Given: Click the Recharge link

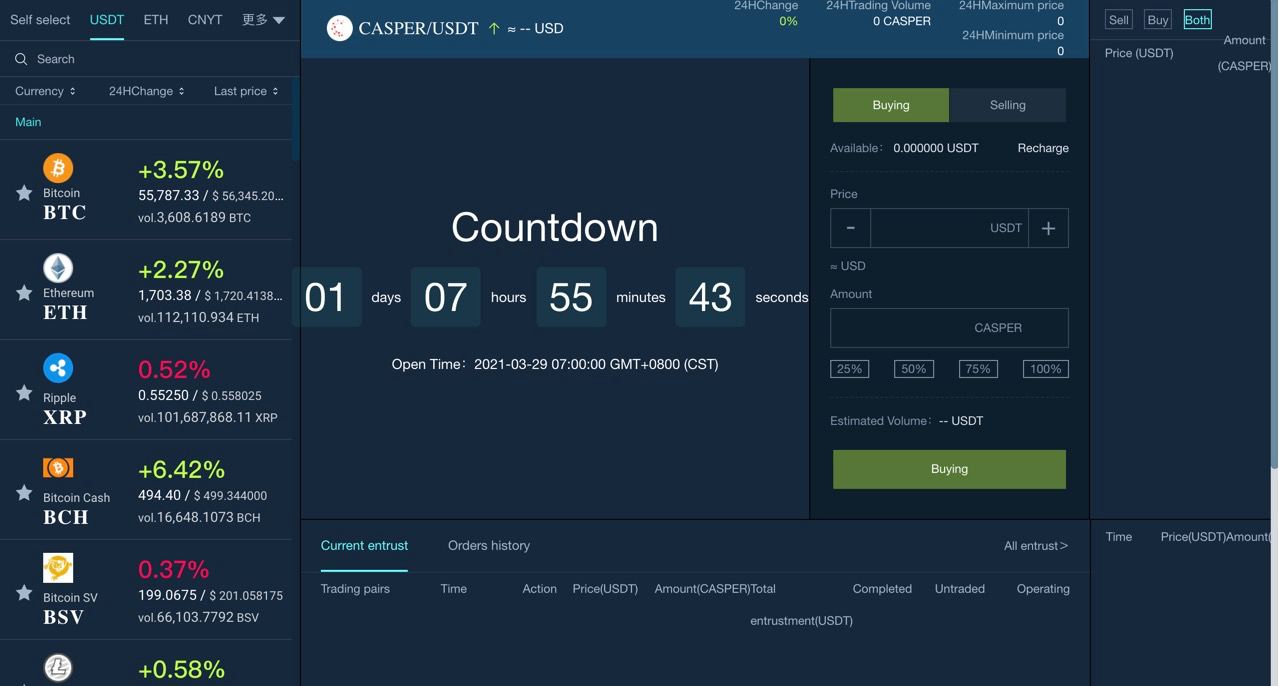Looking at the screenshot, I should (1043, 148).
